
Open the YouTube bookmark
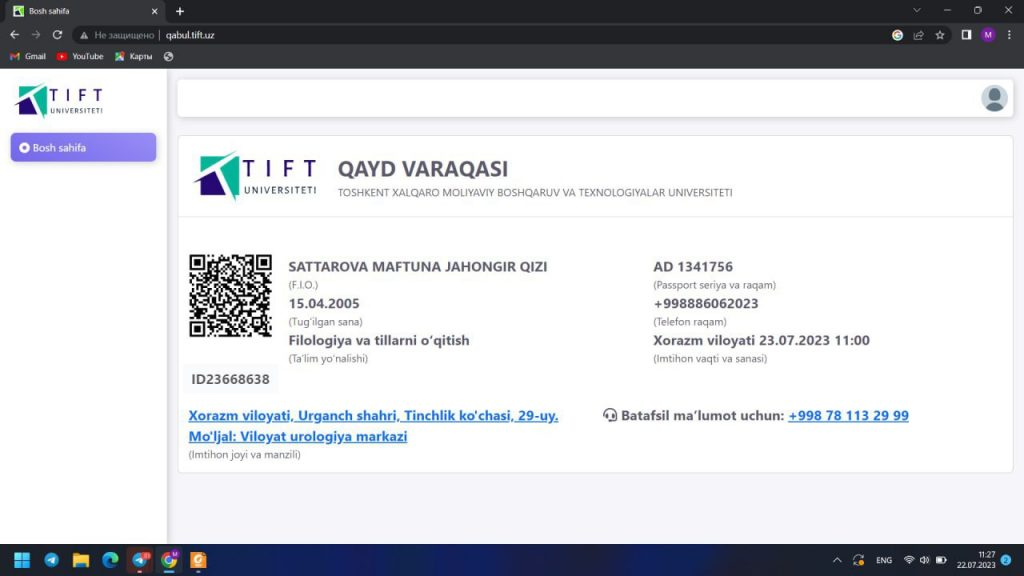click(80, 57)
